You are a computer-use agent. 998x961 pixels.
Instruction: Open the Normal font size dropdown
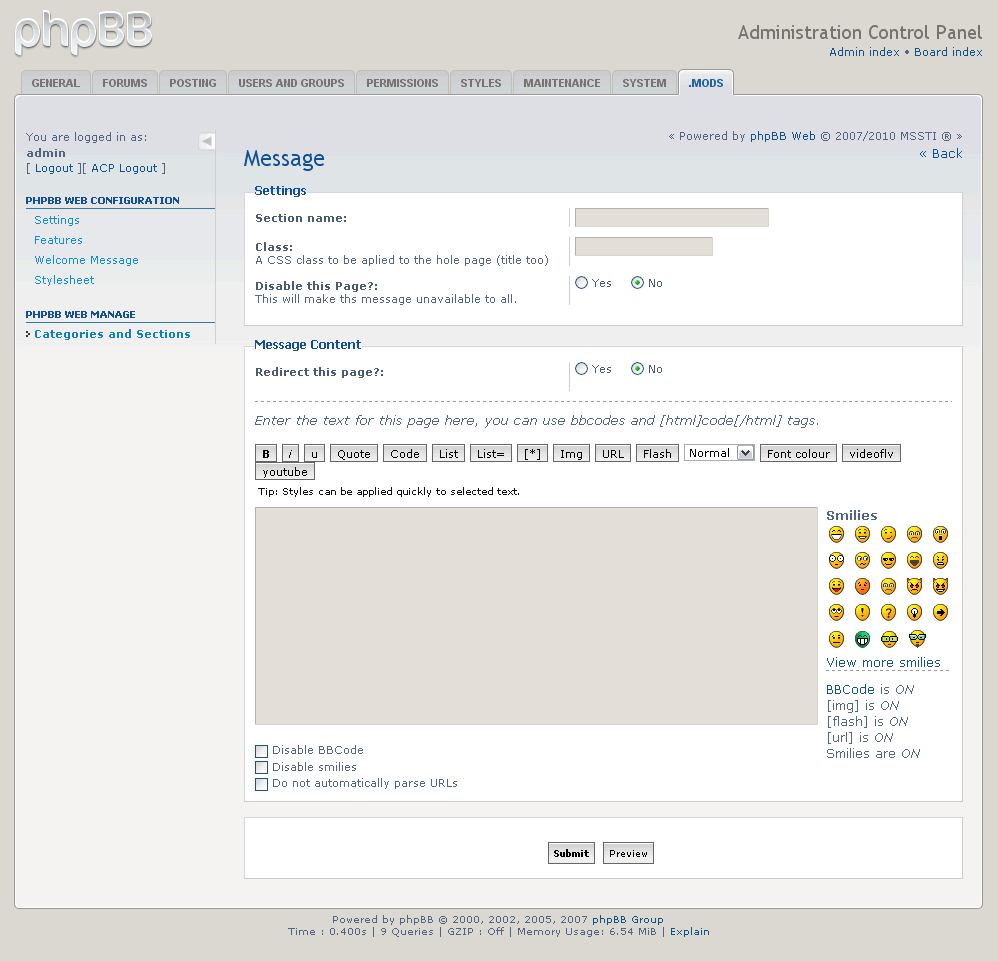[719, 453]
